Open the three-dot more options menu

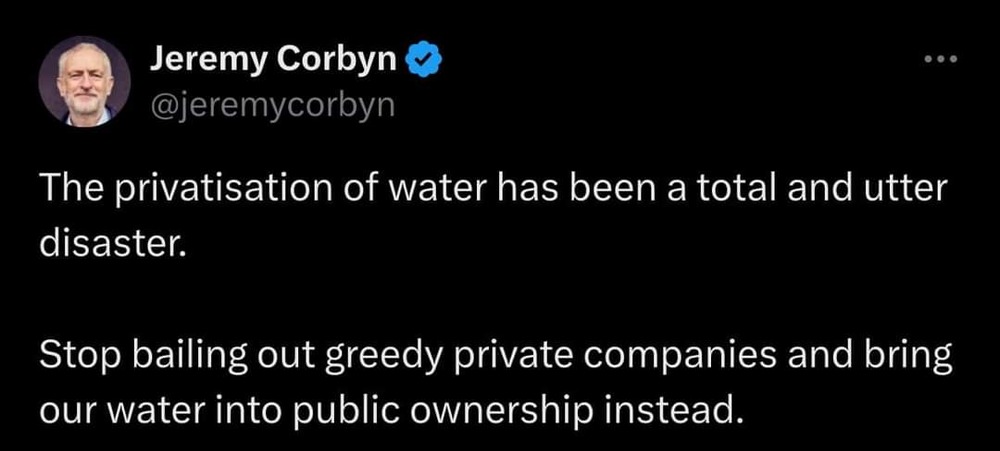tap(941, 61)
